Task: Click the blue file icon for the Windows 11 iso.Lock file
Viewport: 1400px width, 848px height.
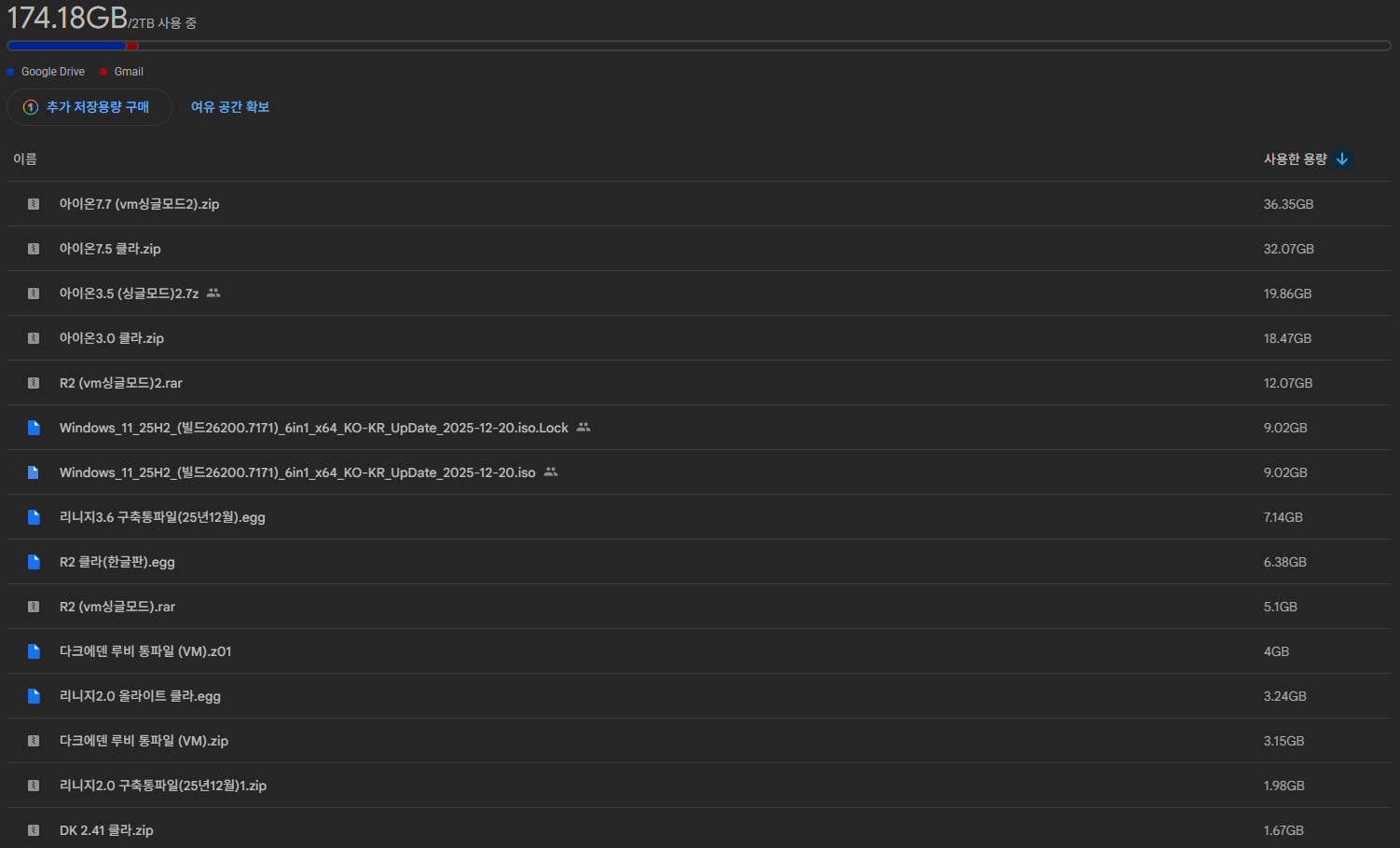Action: (34, 428)
